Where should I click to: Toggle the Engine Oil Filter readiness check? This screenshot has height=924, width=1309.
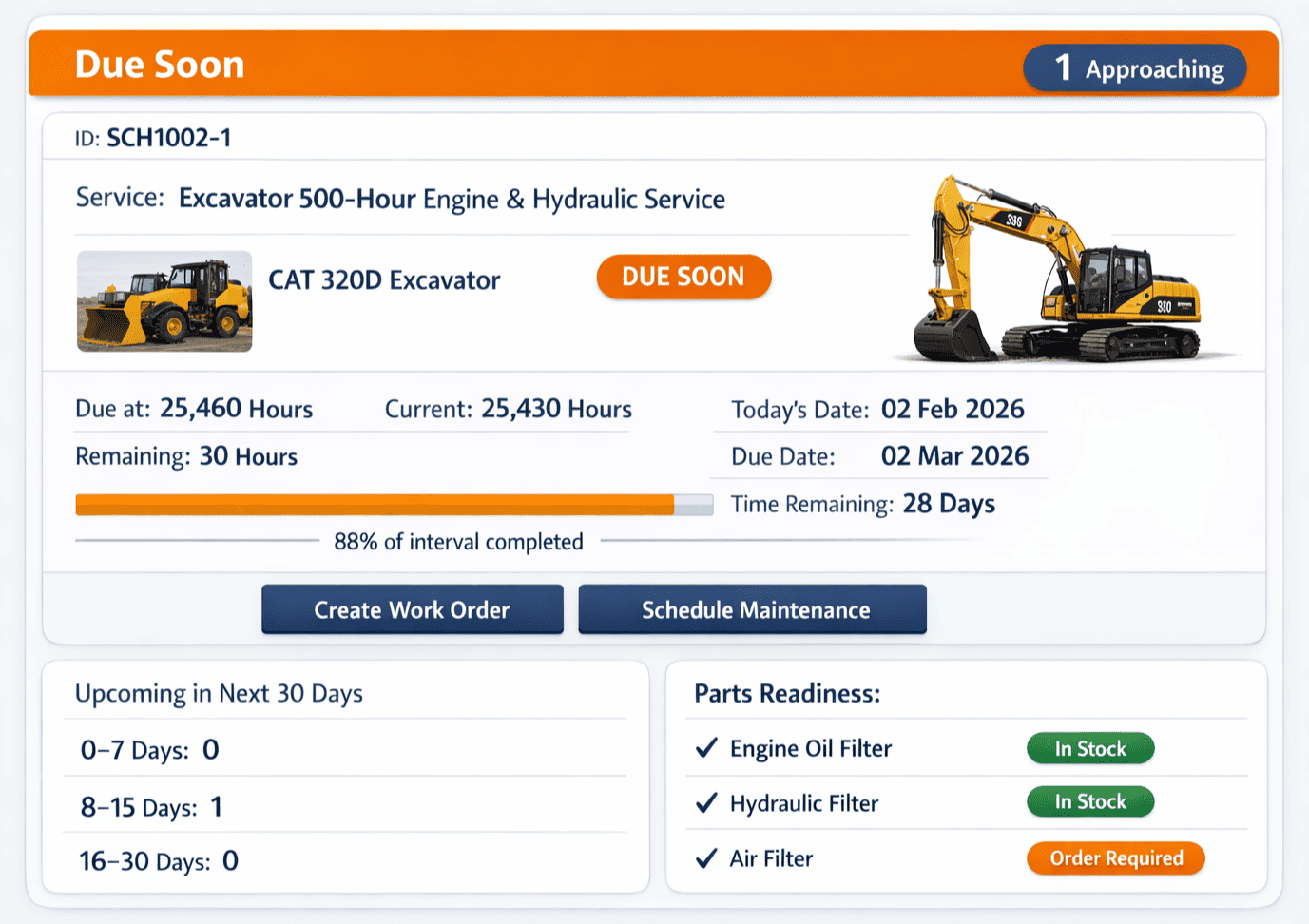click(704, 748)
